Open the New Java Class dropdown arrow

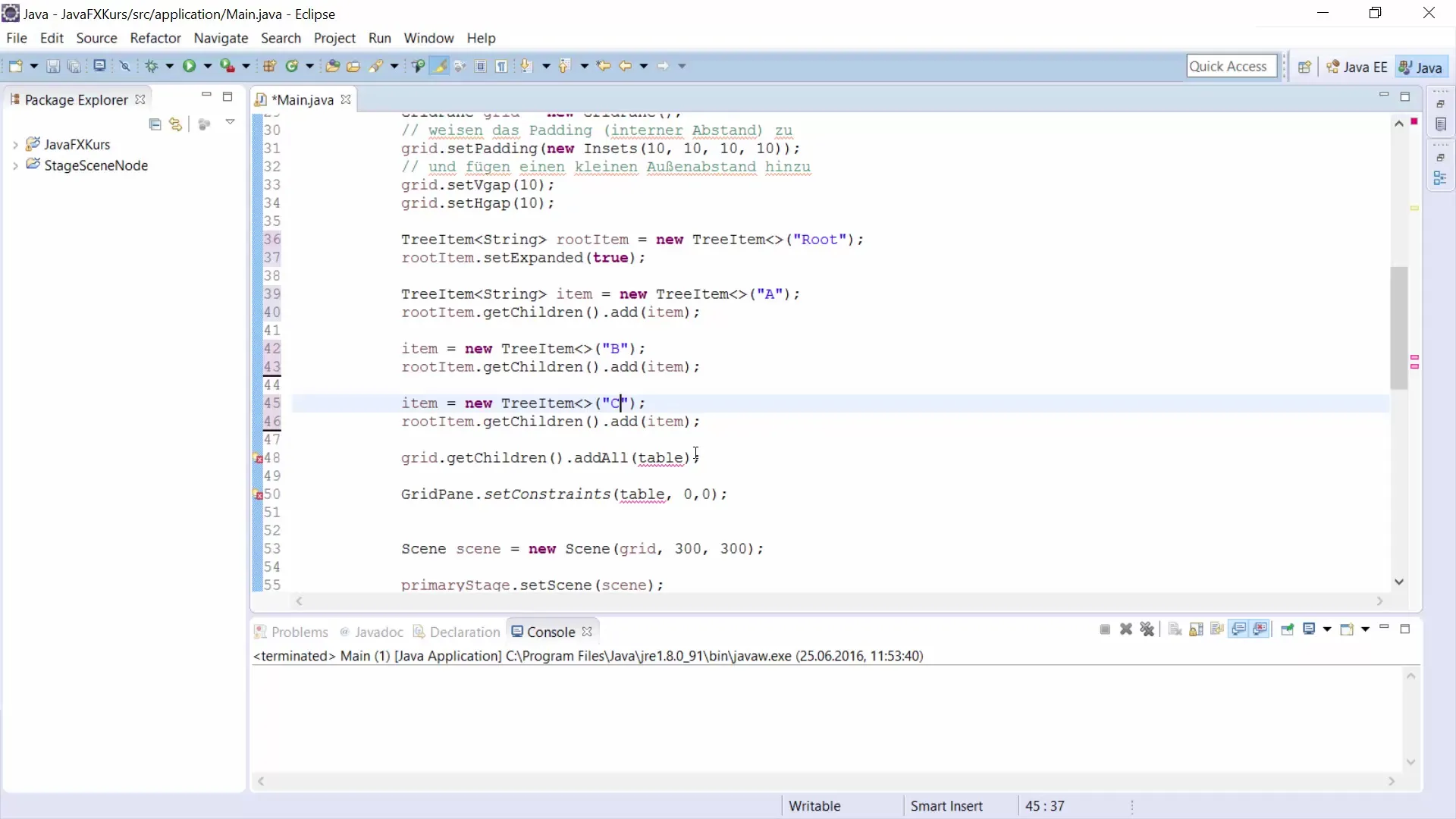pyautogui.click(x=309, y=66)
